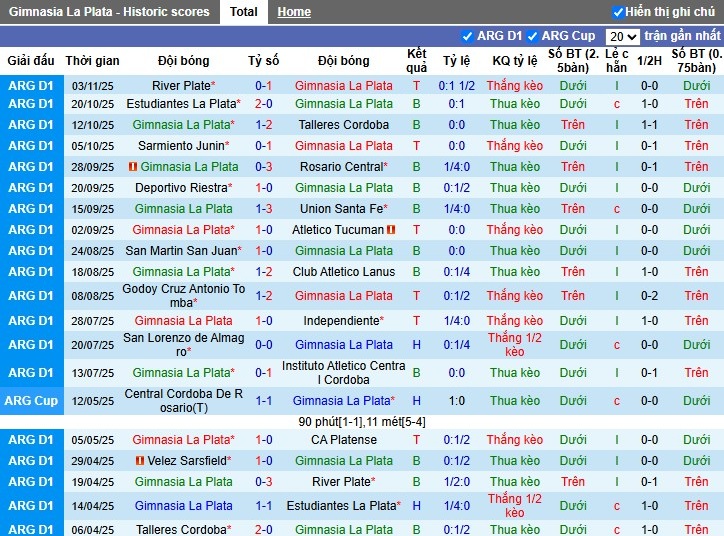Click ARG D1 league cell on 03/11/25

click(31, 86)
